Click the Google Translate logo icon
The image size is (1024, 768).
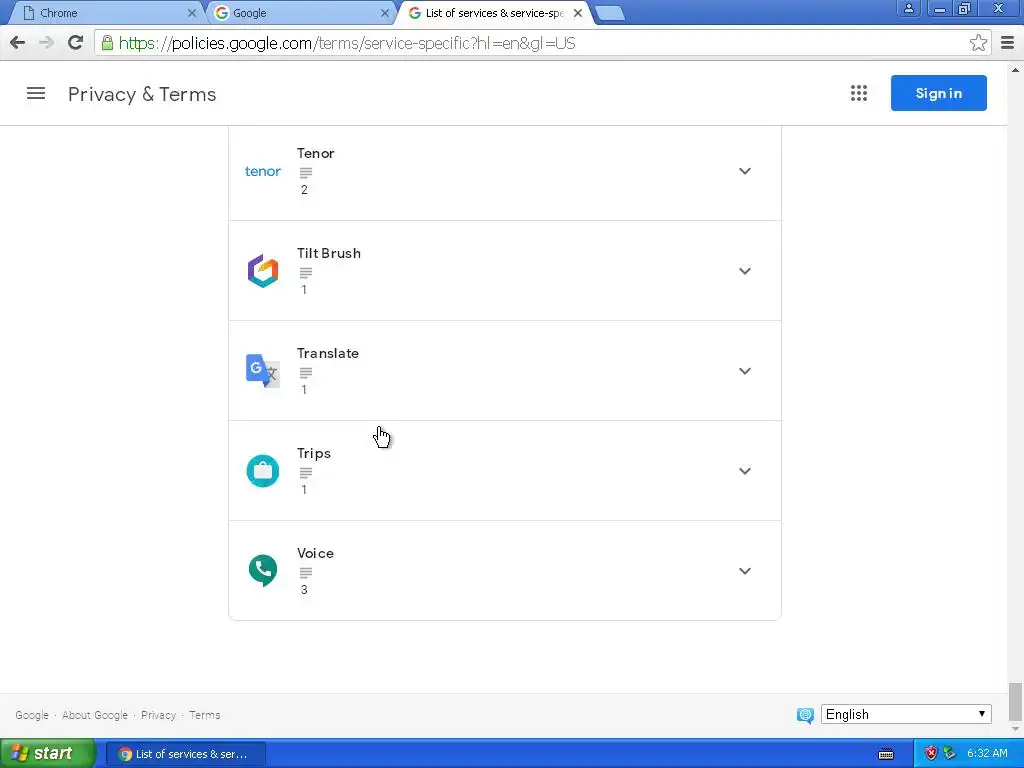point(263,370)
